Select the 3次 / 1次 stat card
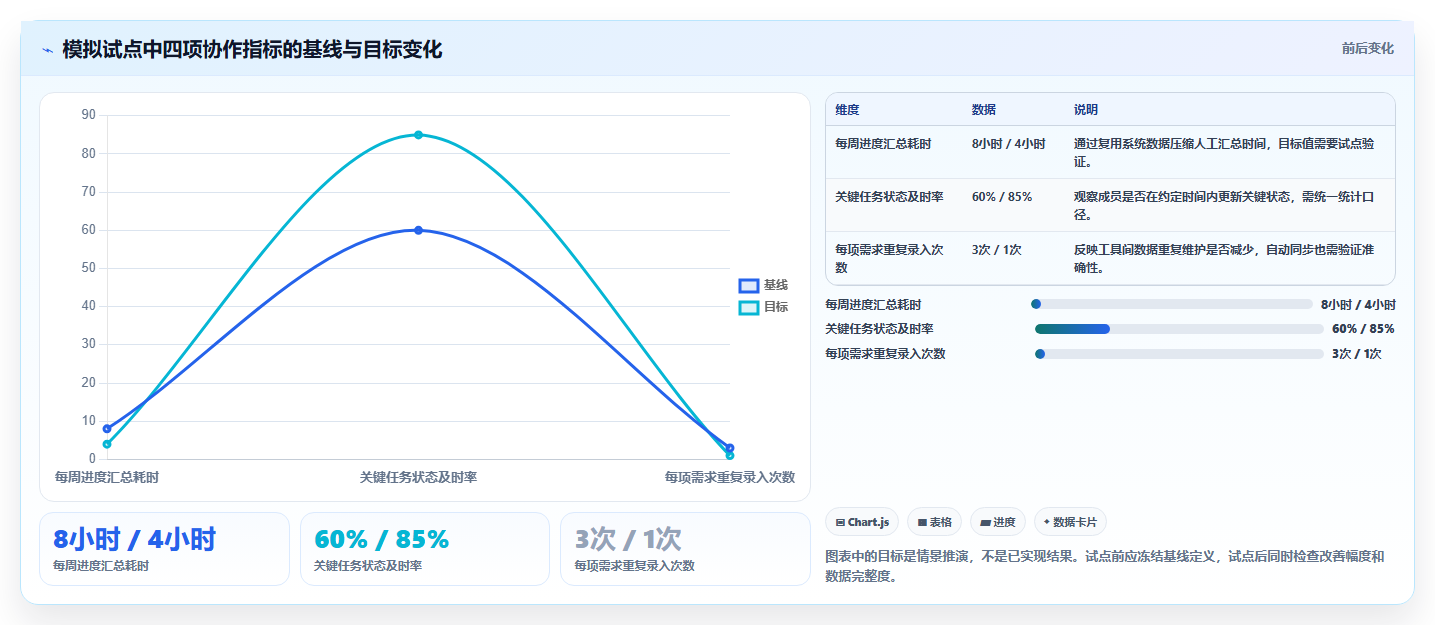Viewport: 1435px width, 625px height. pos(685,549)
